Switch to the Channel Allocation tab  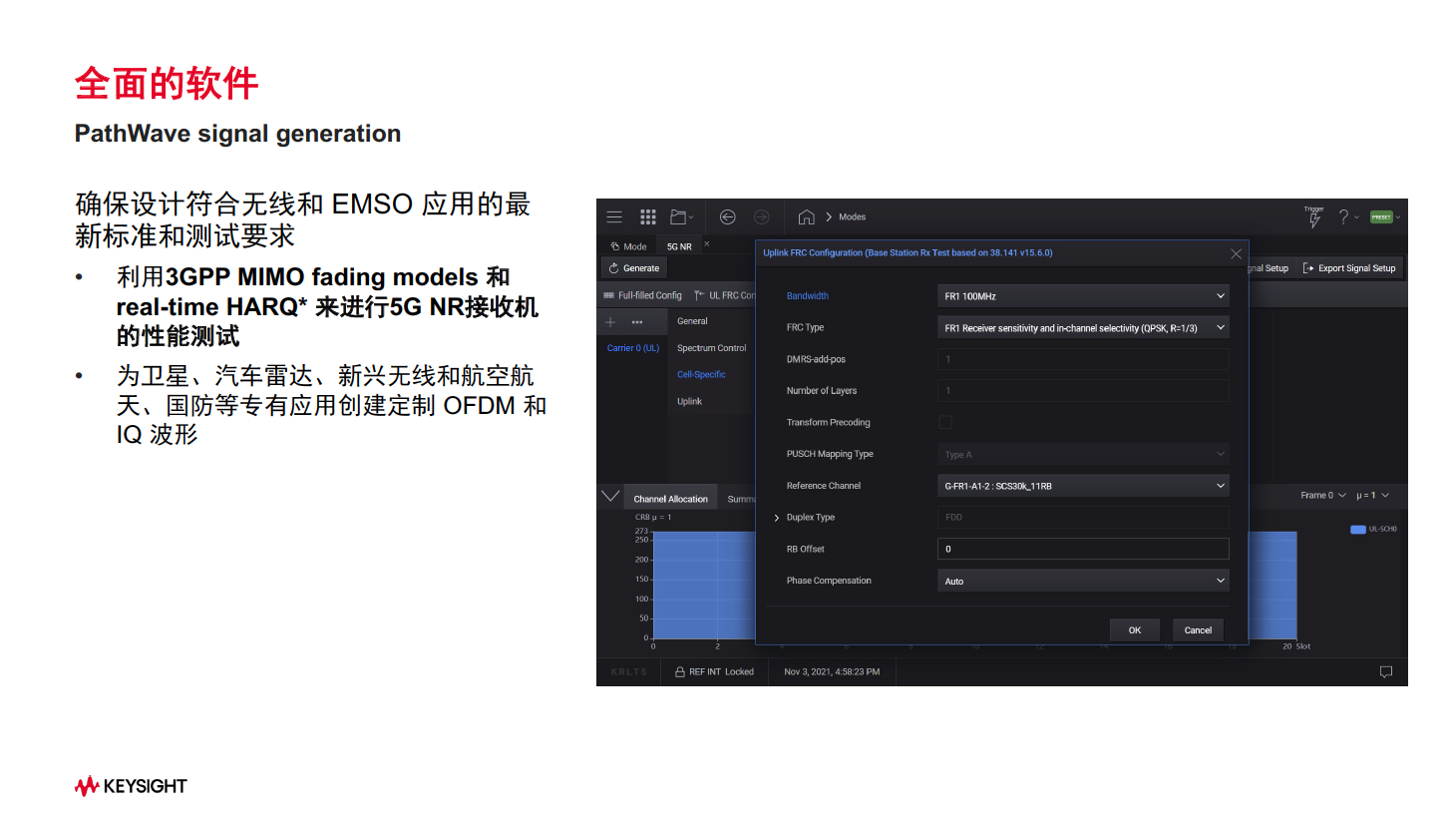coord(670,499)
